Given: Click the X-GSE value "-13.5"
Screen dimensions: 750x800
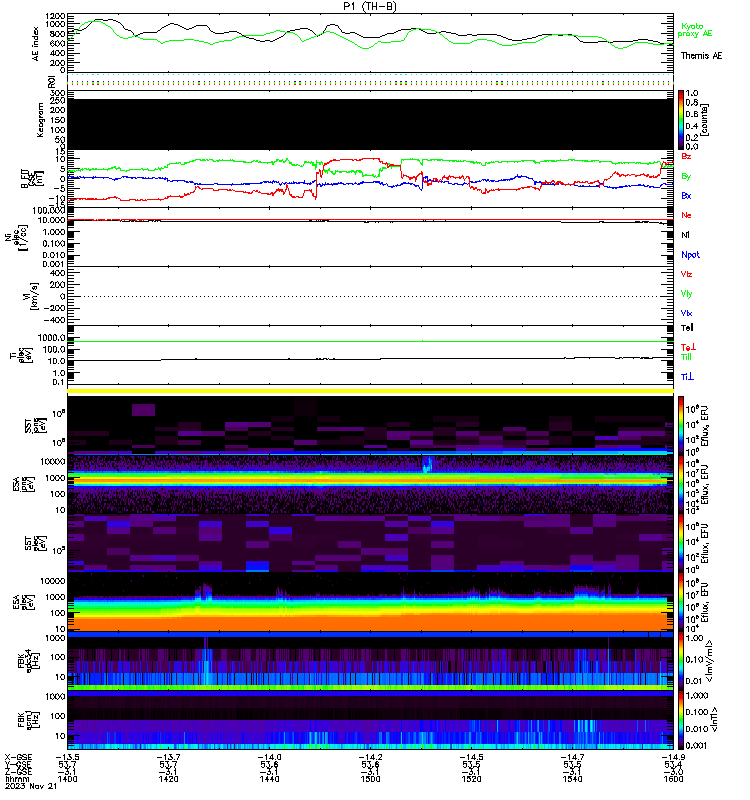Looking at the screenshot, I should click(67, 757).
